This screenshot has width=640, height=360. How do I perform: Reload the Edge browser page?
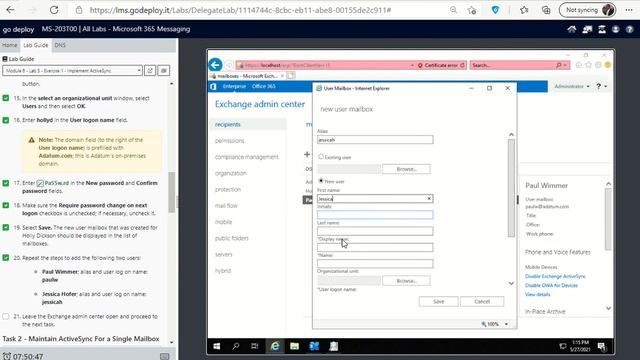pyautogui.click(x=54, y=10)
